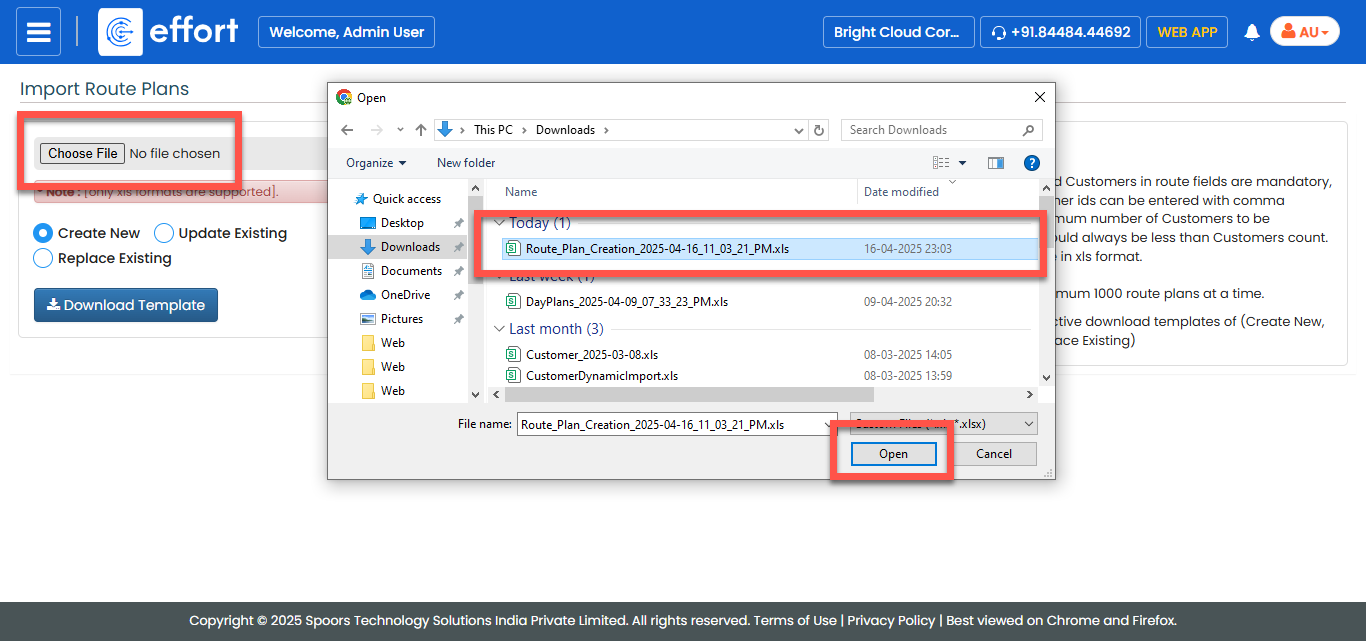Image resolution: width=1366 pixels, height=641 pixels.
Task: Click the back navigation arrow in dialog
Action: coord(347,130)
